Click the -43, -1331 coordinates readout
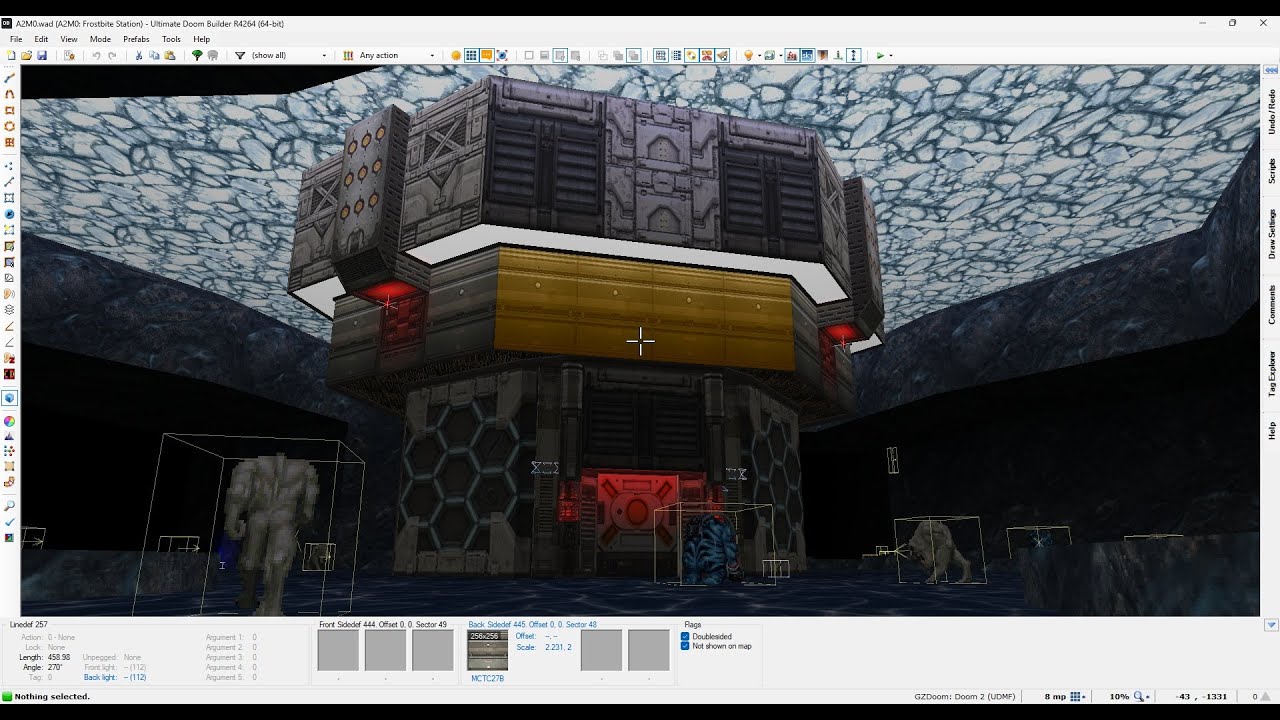The height and width of the screenshot is (720, 1280). (x=1202, y=696)
